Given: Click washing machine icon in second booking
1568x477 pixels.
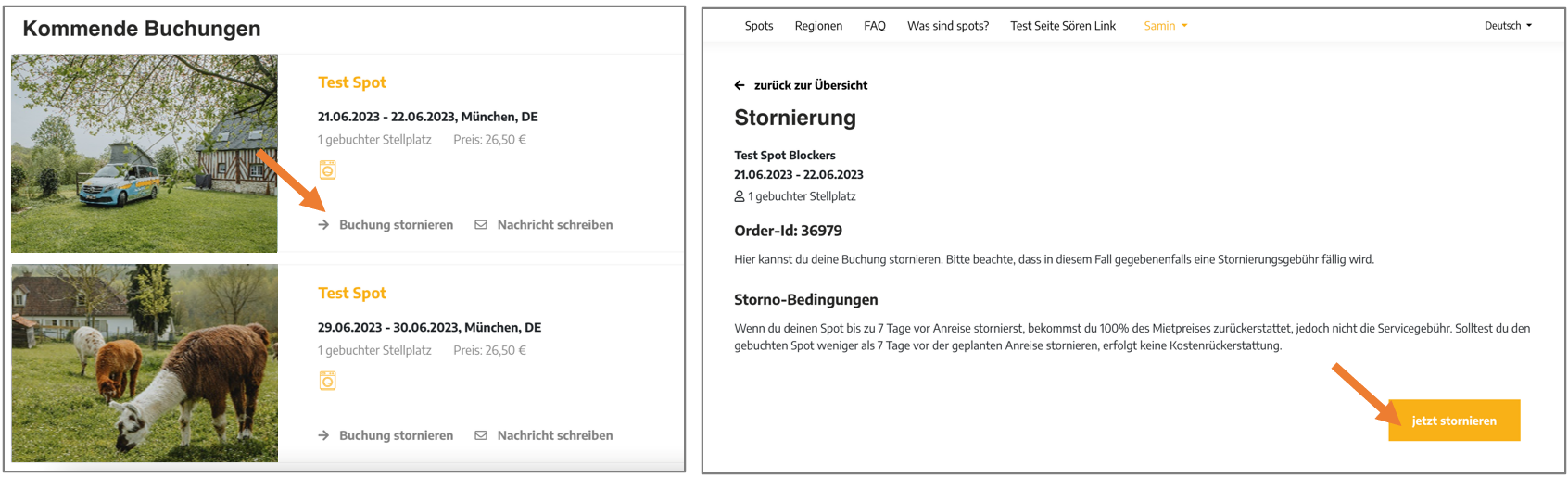Looking at the screenshot, I should (x=327, y=381).
